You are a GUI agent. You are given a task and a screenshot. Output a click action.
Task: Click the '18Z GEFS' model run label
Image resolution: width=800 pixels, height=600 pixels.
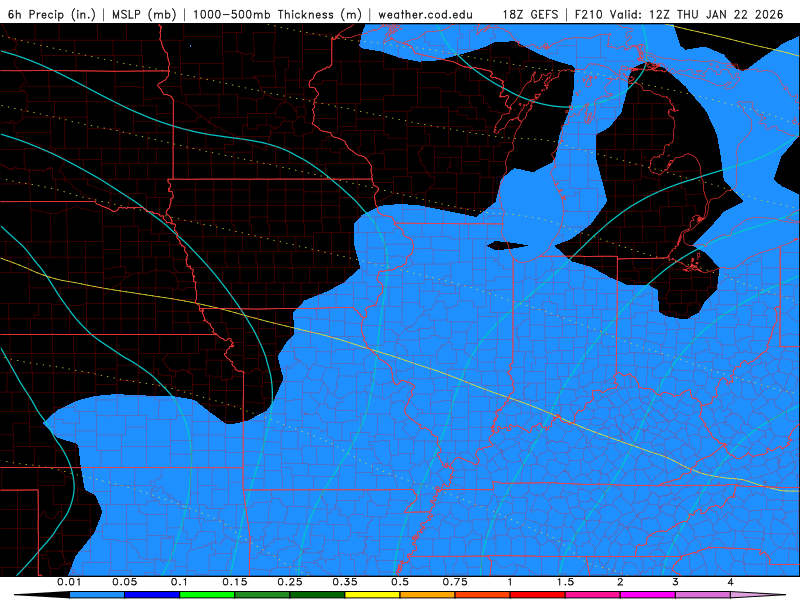point(530,14)
